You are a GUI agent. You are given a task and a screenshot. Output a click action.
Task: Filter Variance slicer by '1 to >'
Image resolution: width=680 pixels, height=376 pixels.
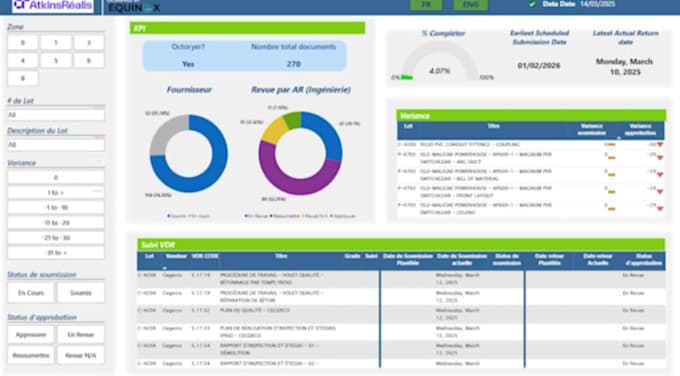click(x=56, y=193)
